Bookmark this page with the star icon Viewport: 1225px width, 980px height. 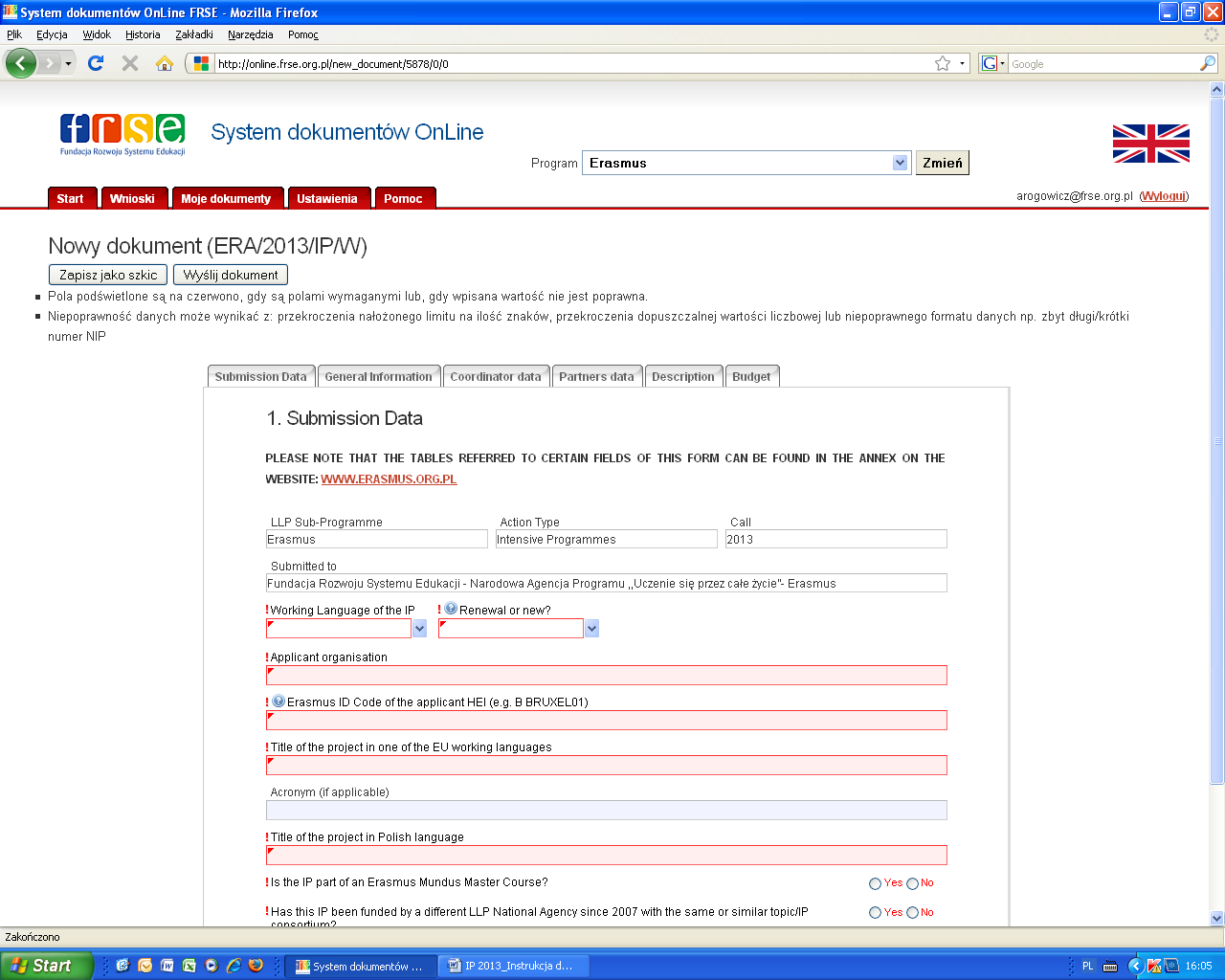(943, 63)
